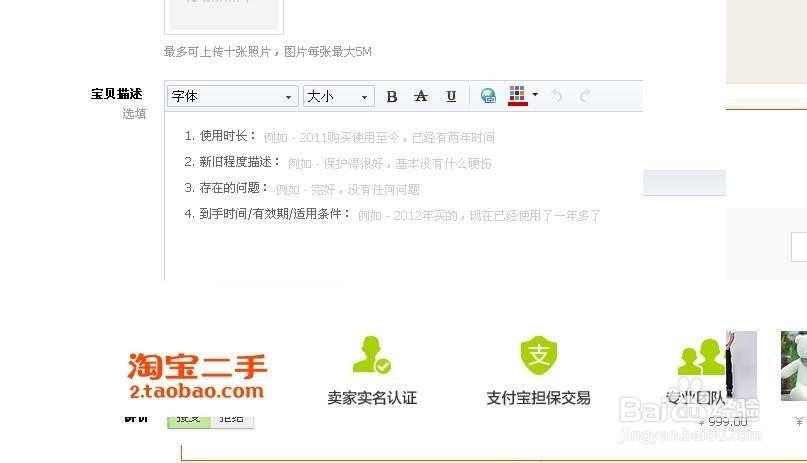Click the 淘宝二手 2.taobao.com logo
Image resolution: width=807 pixels, height=463 pixels.
[x=197, y=376]
